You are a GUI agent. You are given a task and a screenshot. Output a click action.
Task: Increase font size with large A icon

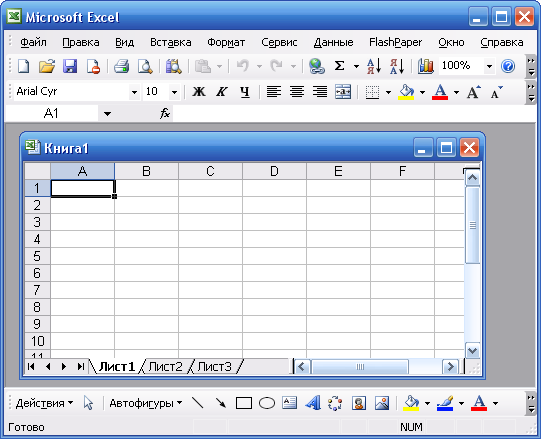[473, 92]
